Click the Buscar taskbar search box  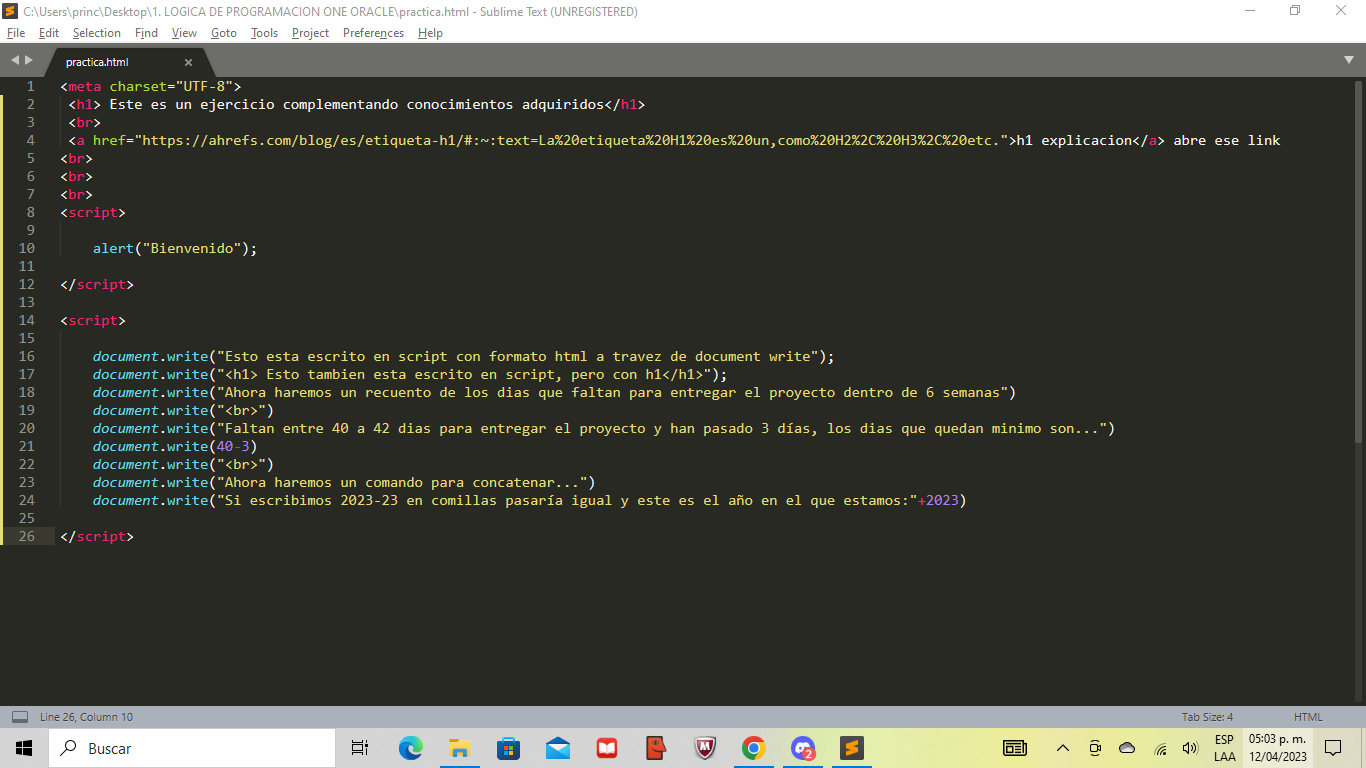(x=192, y=748)
